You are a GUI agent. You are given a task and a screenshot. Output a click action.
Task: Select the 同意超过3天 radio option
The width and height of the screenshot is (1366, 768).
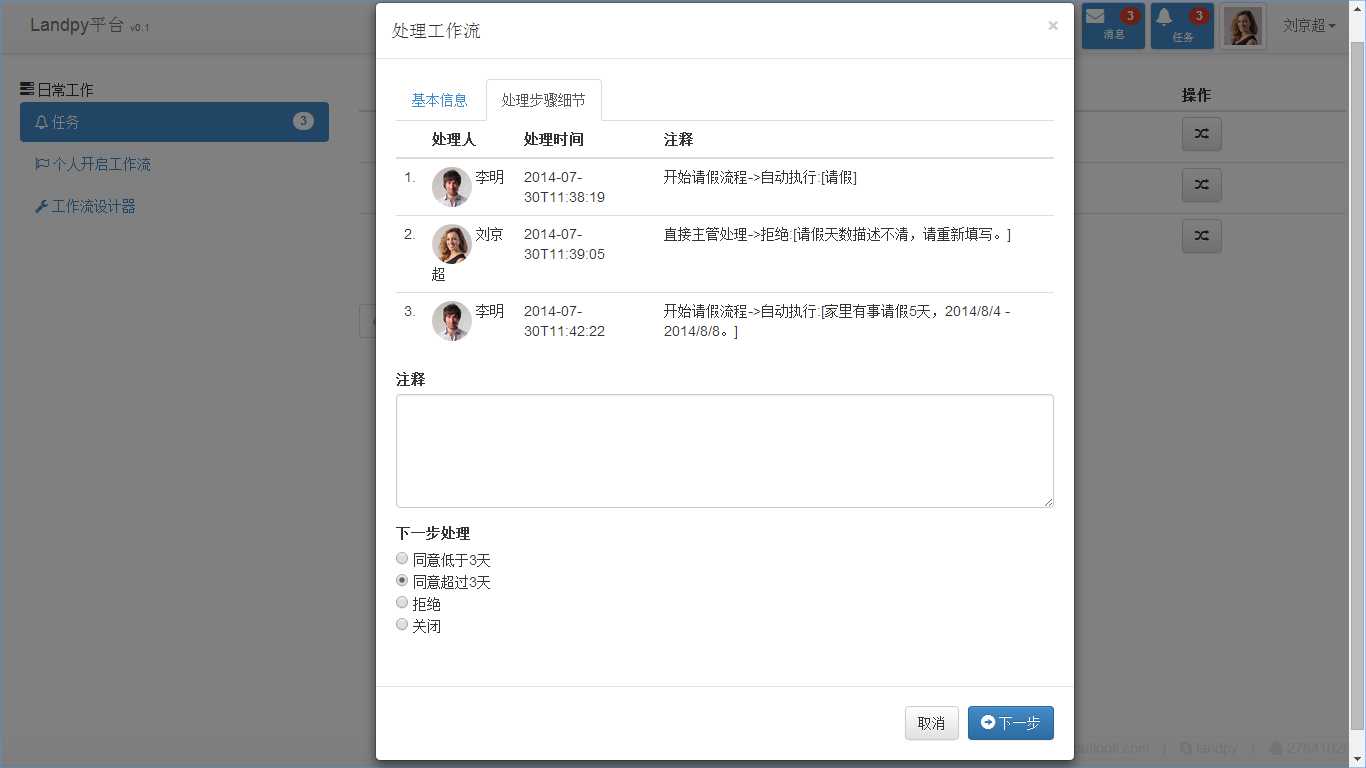tap(402, 580)
